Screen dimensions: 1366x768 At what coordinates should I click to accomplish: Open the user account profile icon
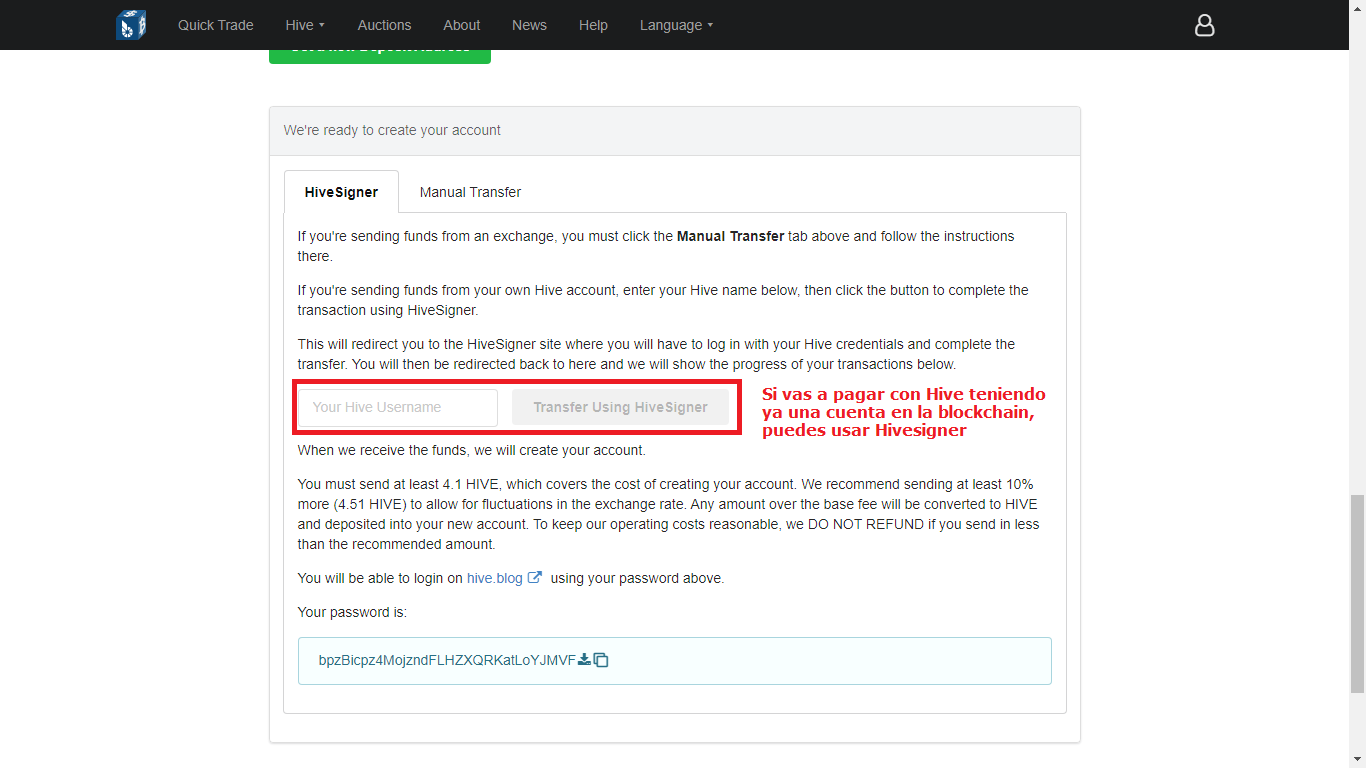[1205, 25]
